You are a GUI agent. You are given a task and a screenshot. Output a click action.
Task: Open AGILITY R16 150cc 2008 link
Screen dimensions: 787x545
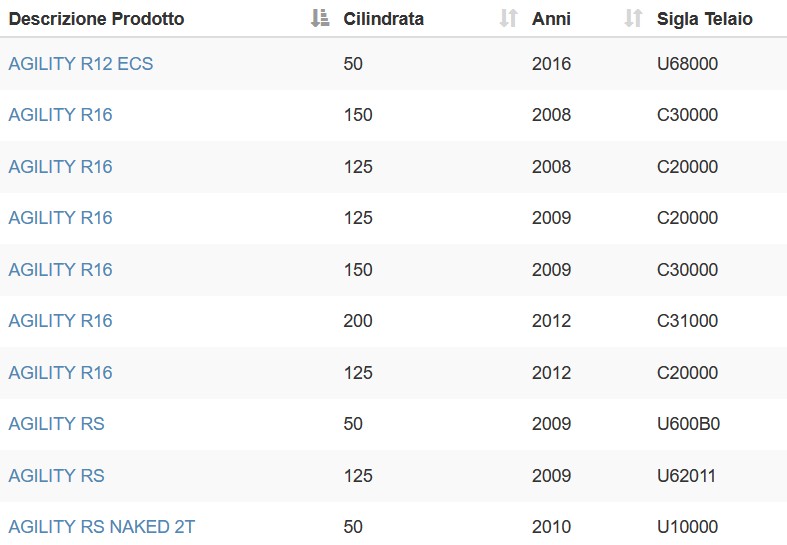[x=60, y=115]
